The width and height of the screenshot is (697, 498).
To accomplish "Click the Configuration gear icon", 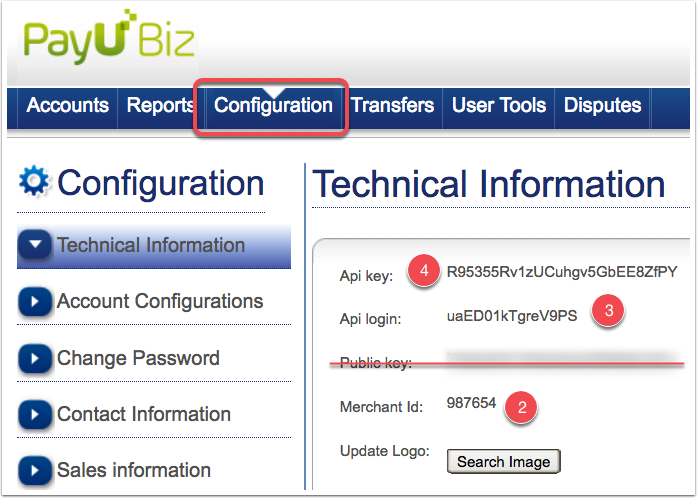I will (34, 181).
